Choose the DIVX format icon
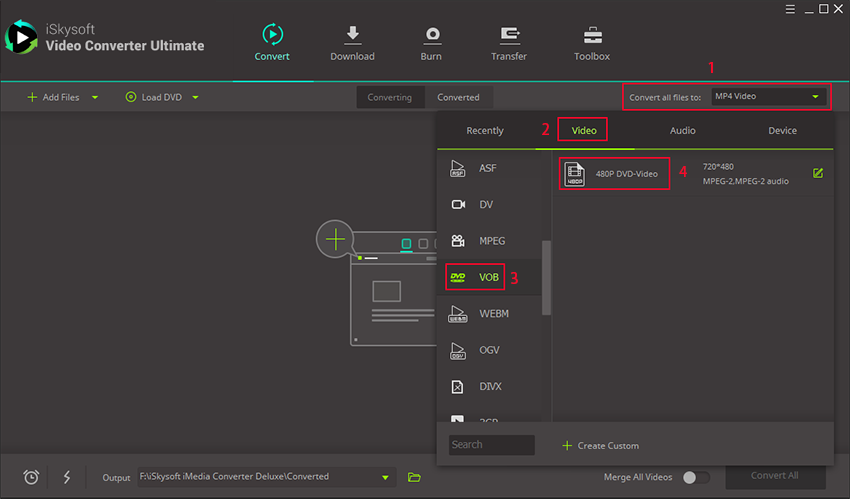This screenshot has height=499, width=850. [x=458, y=386]
